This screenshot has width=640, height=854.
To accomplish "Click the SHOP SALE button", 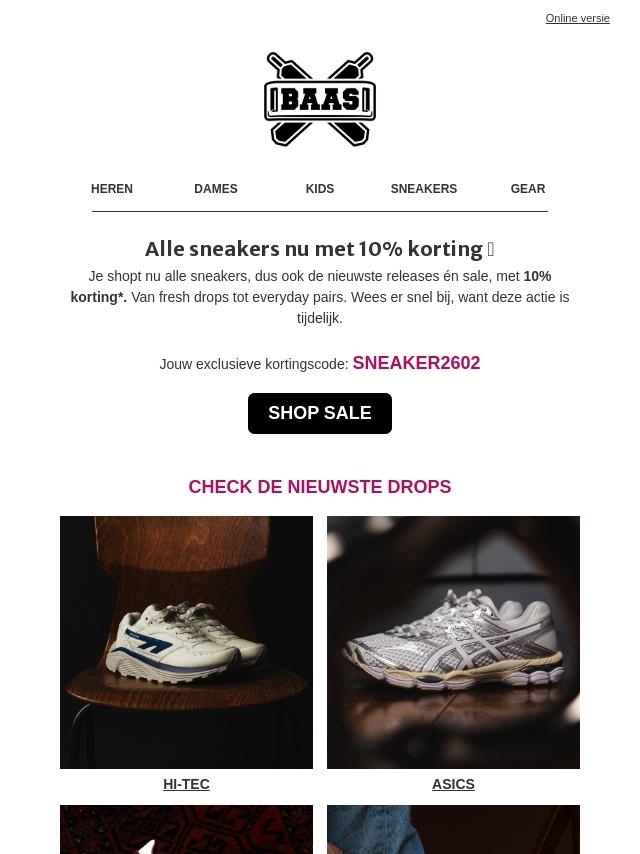I will point(320,413).
